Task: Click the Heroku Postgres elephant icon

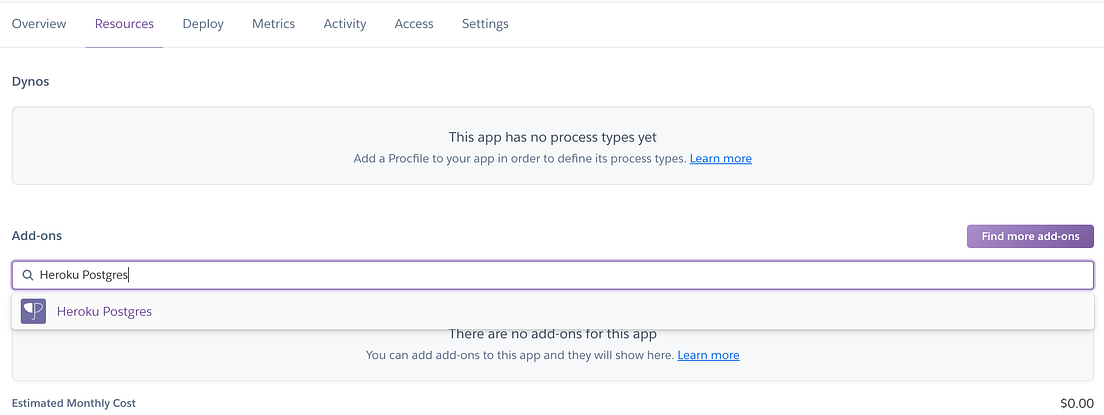Action: pyautogui.click(x=33, y=311)
